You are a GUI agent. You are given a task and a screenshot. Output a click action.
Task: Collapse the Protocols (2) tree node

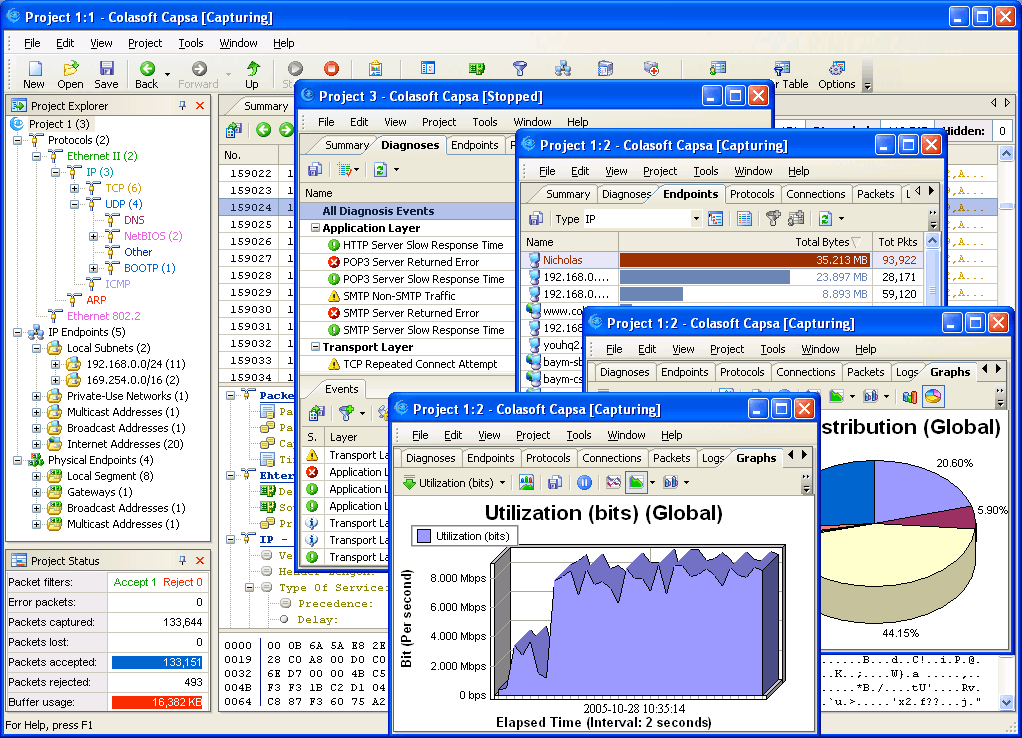click(x=18, y=140)
